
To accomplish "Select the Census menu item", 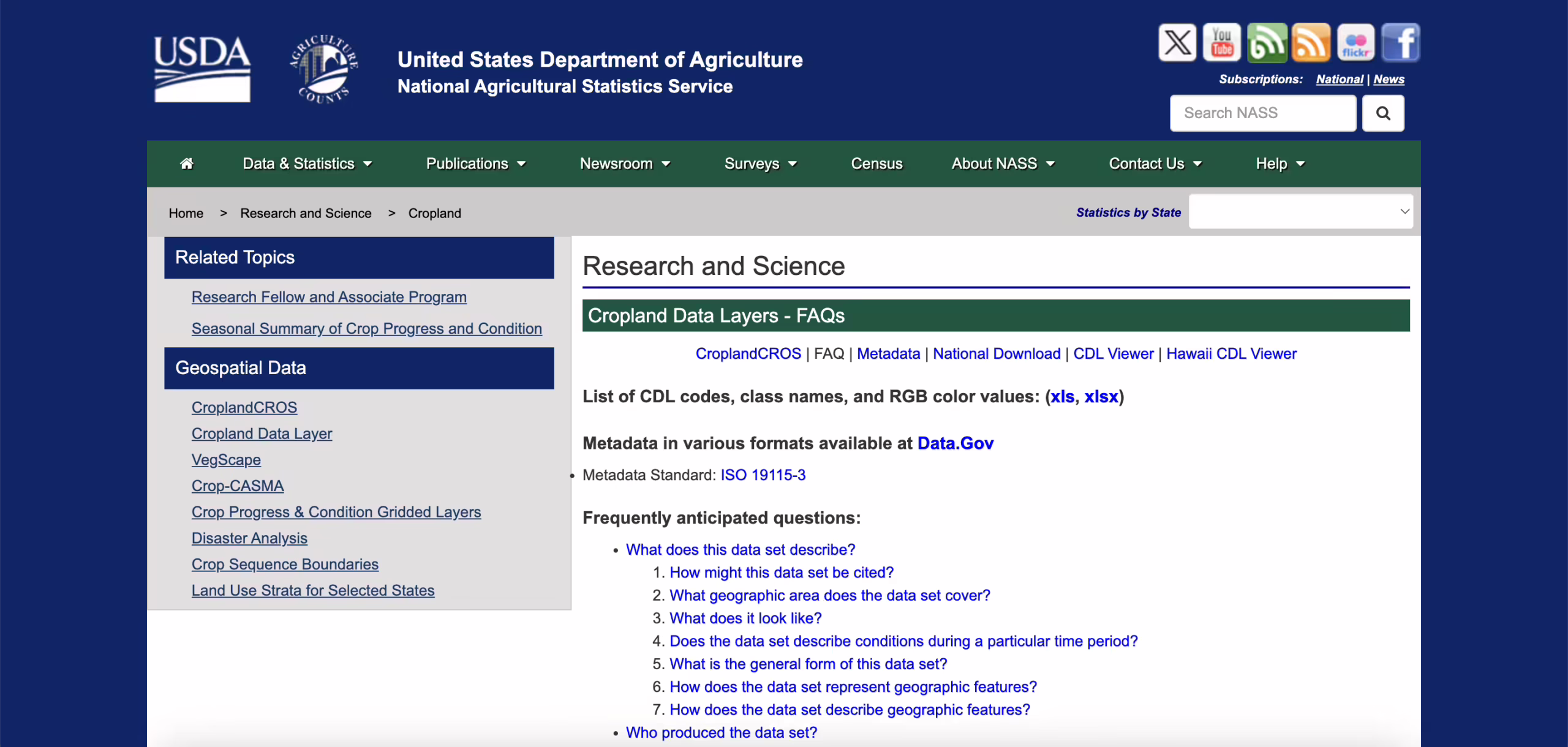I will (876, 163).
